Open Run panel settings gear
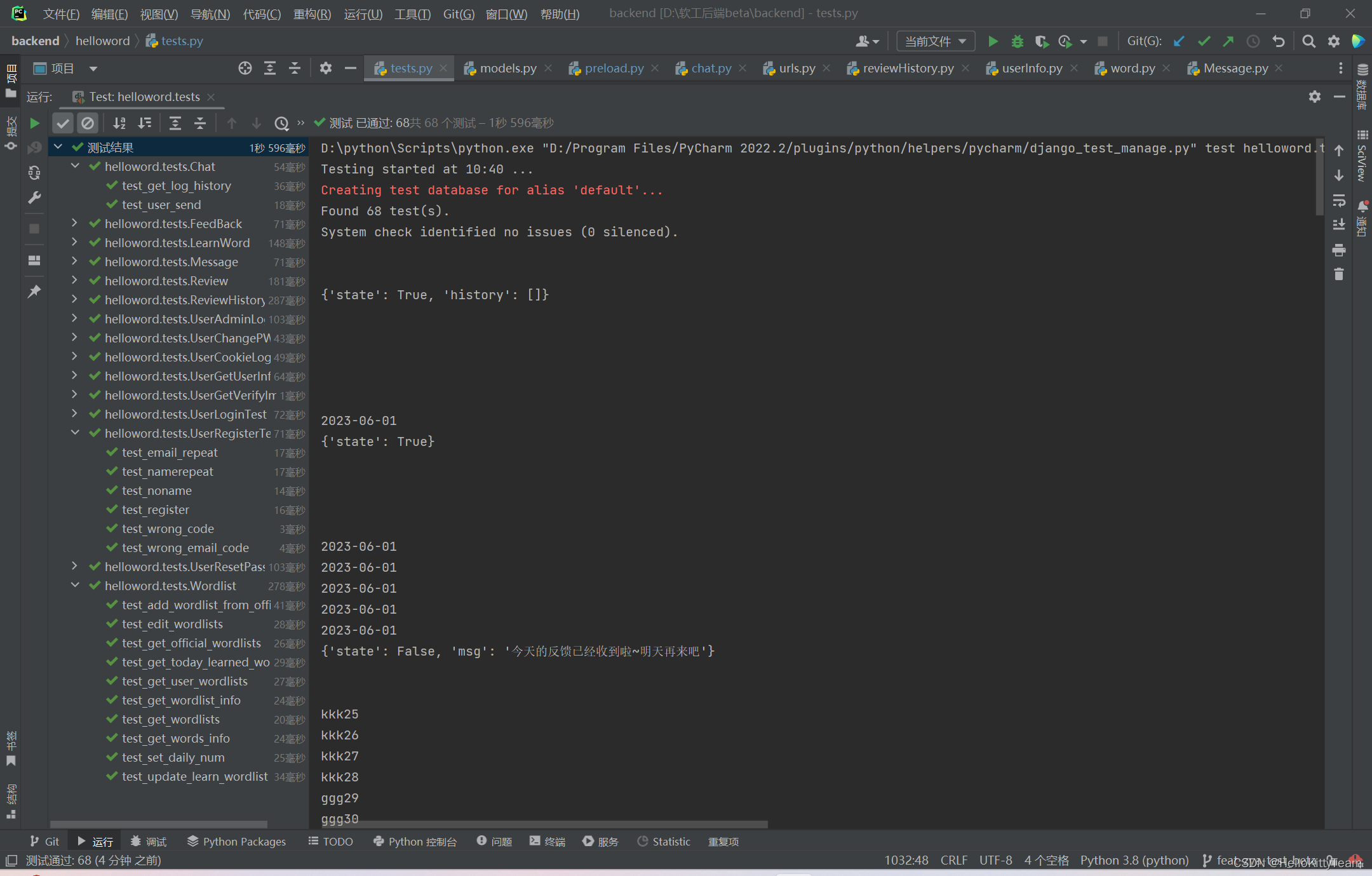 [1315, 97]
